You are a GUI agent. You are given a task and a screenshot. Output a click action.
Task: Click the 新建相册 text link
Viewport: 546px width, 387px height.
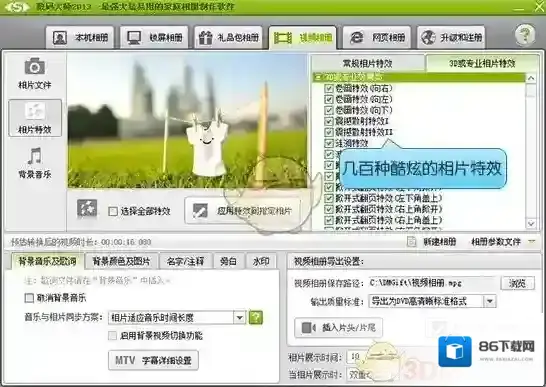440,242
